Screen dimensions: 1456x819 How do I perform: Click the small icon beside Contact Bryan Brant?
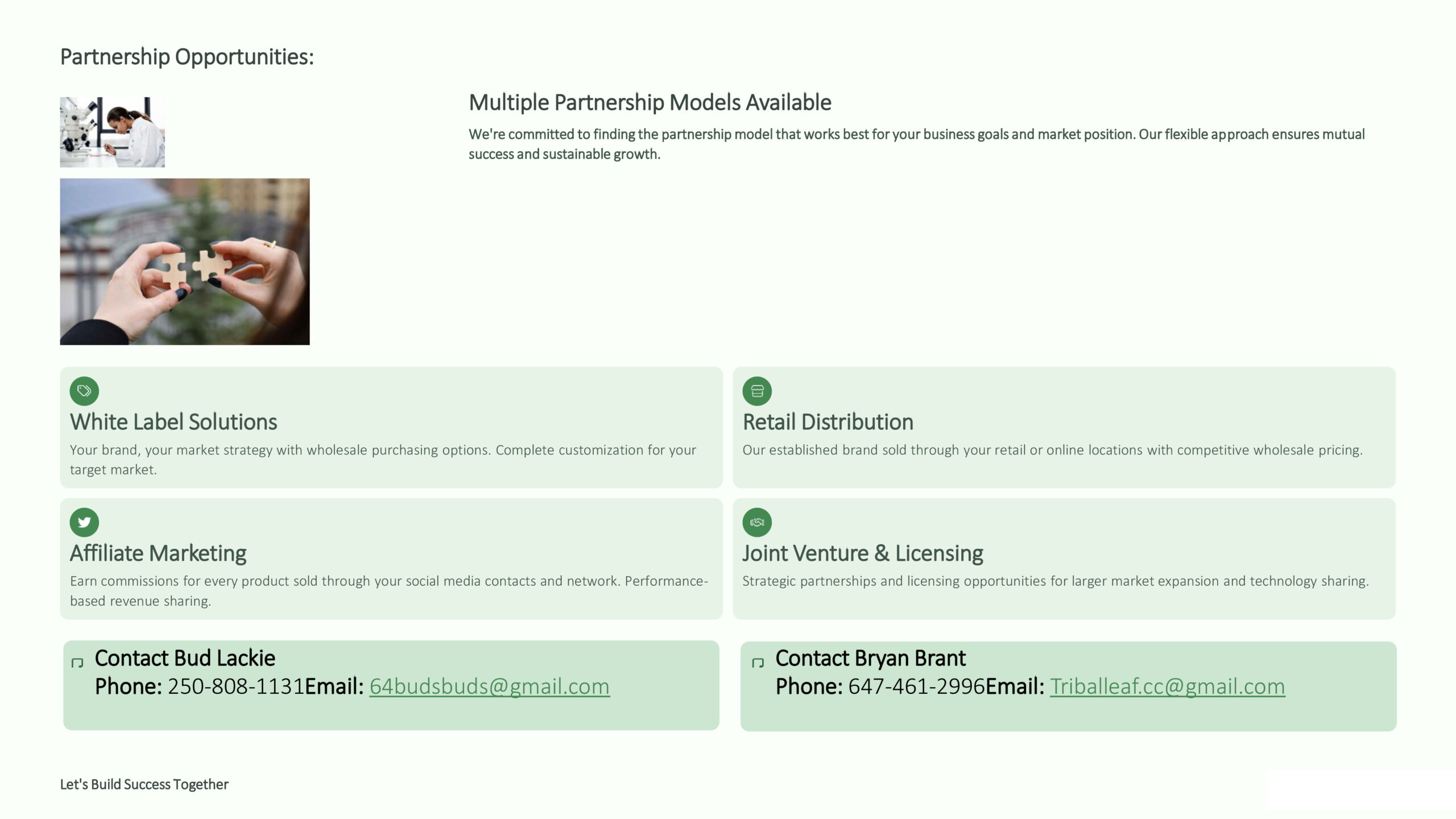[758, 663]
